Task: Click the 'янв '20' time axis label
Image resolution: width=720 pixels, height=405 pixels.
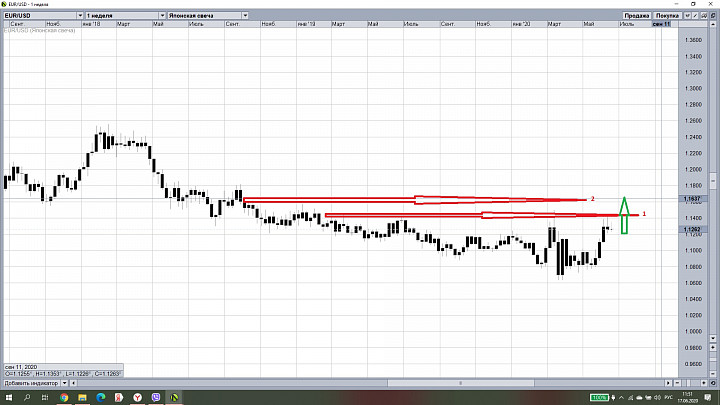Action: point(521,24)
